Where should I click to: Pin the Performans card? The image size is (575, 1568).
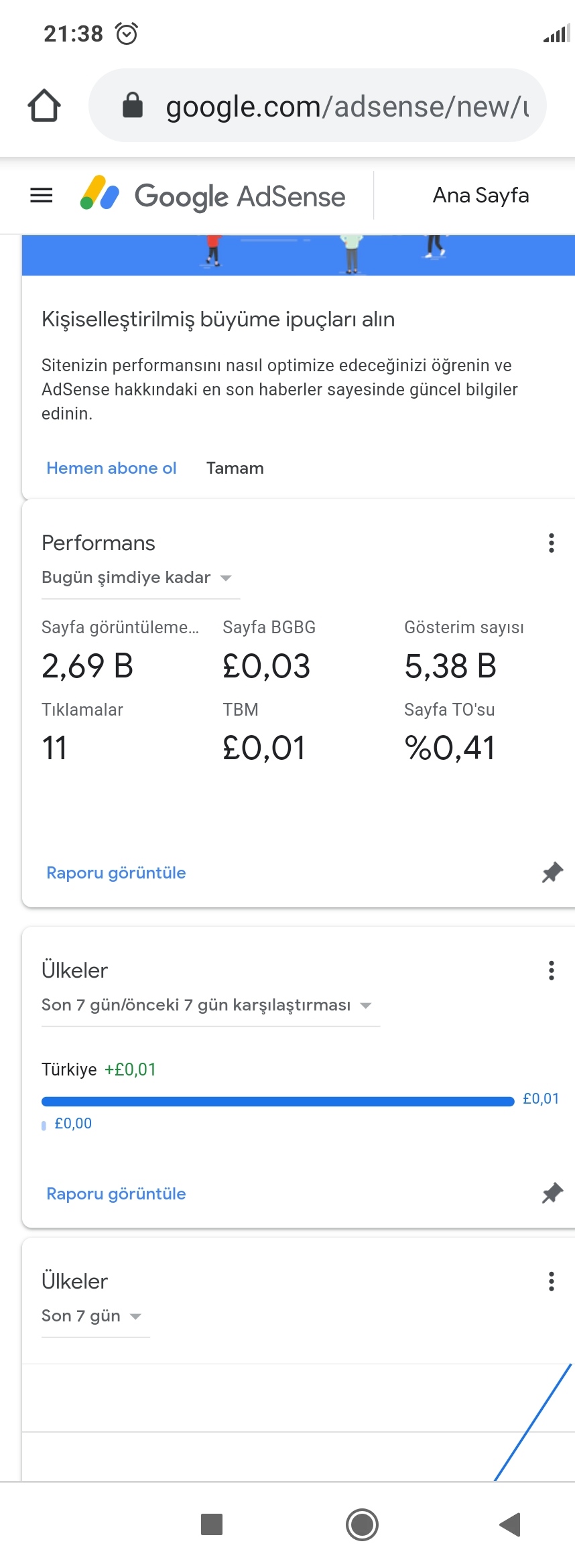[552, 872]
